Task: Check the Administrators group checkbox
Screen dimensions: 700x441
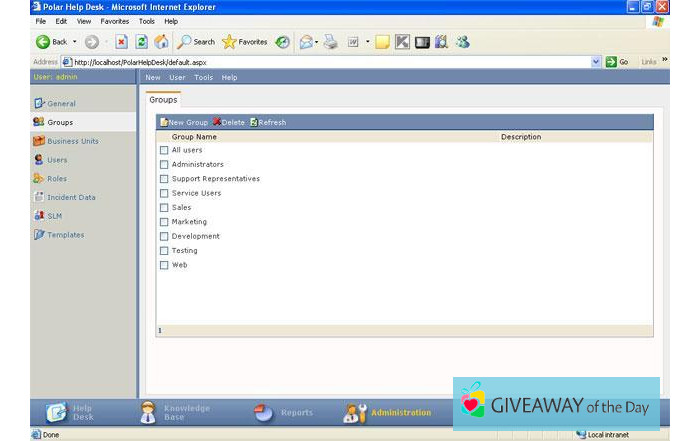Action: [x=164, y=164]
